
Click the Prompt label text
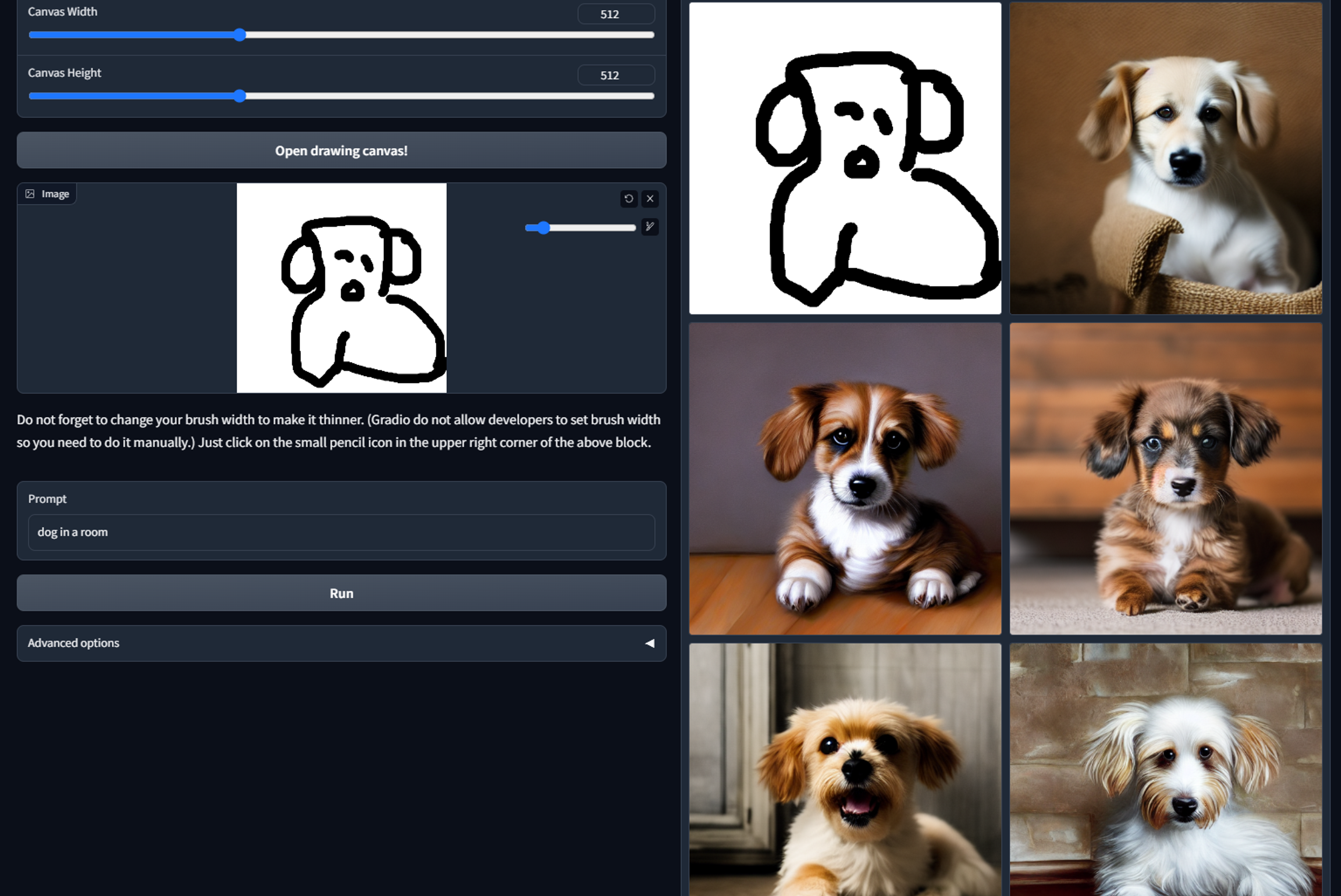pos(47,499)
